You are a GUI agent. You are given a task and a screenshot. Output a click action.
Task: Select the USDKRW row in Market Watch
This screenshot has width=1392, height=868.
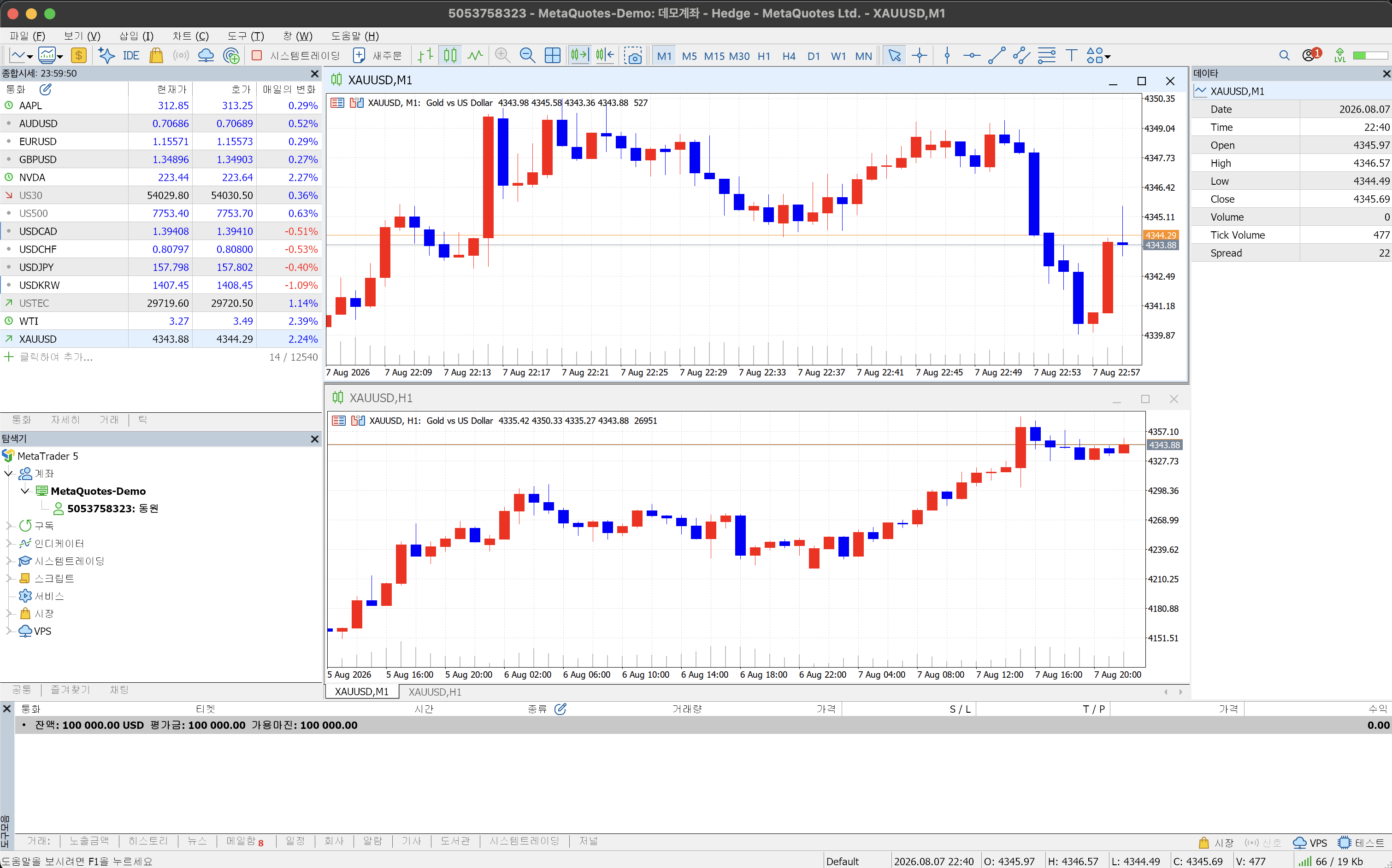[161, 285]
